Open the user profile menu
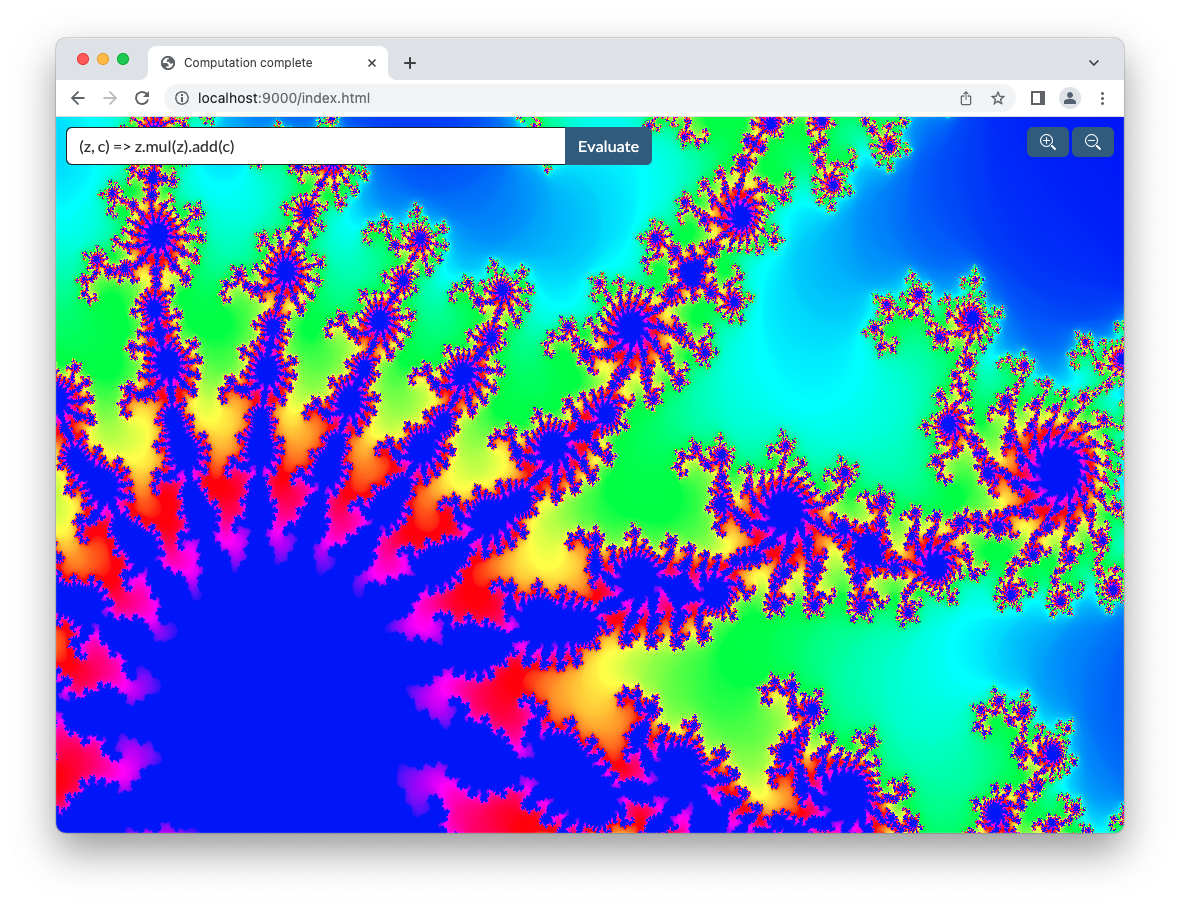The width and height of the screenshot is (1180, 907). [1069, 98]
